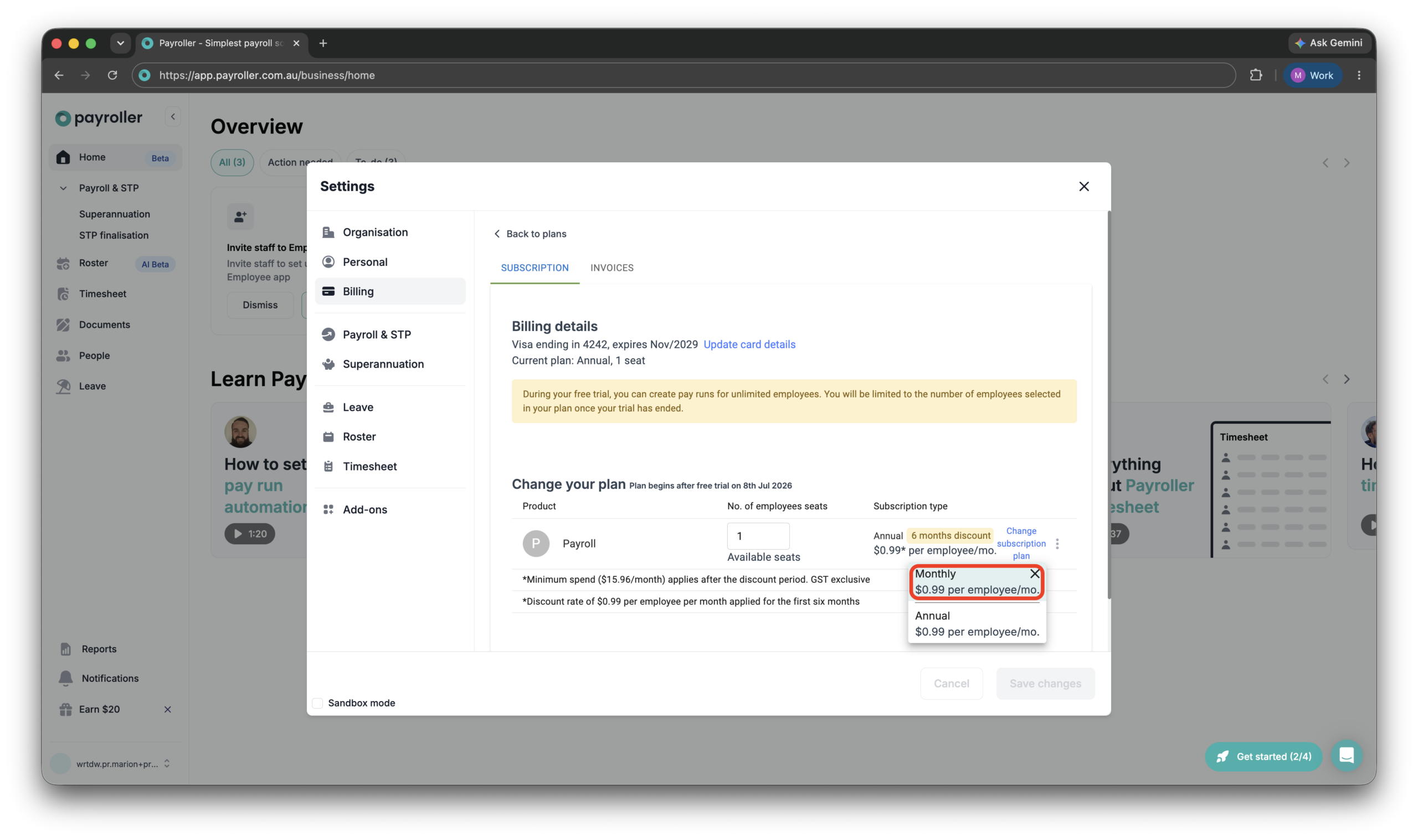Screen dimensions: 1418x840
Task: Open Timesheet settings in Settings dialog
Action: (x=390, y=466)
